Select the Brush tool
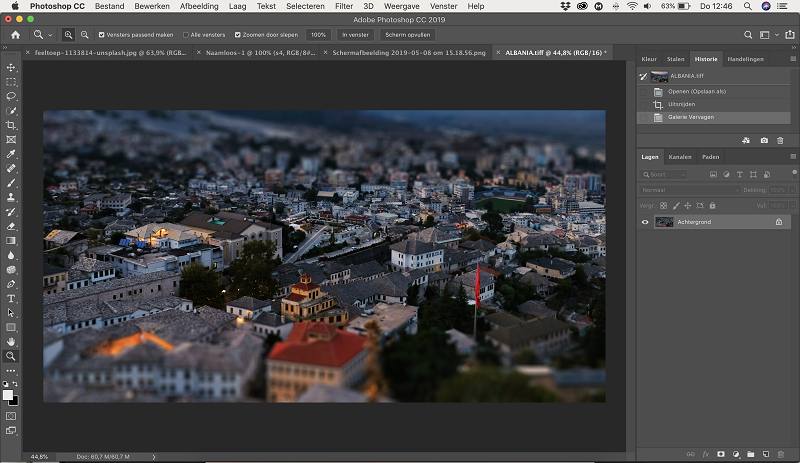This screenshot has height=463, width=800. [11, 183]
